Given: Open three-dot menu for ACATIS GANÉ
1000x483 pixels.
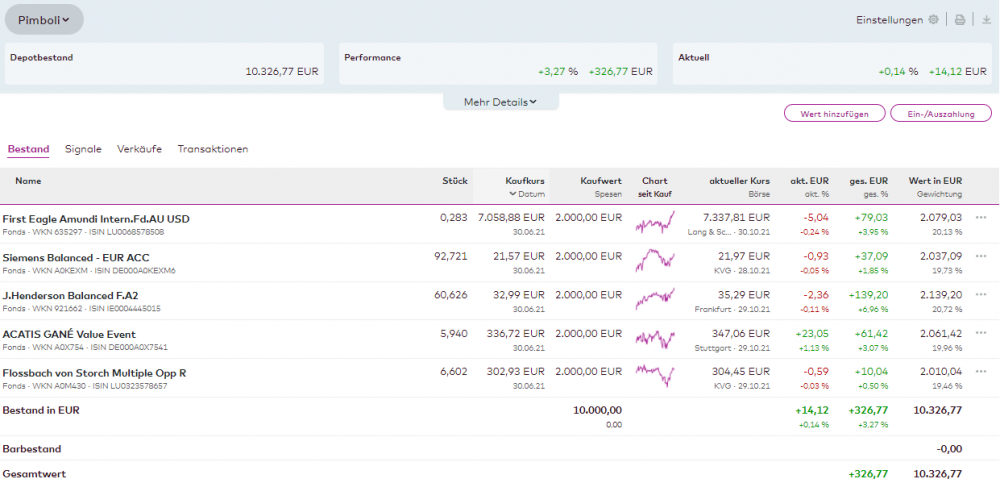Looking at the screenshot, I should 981,334.
